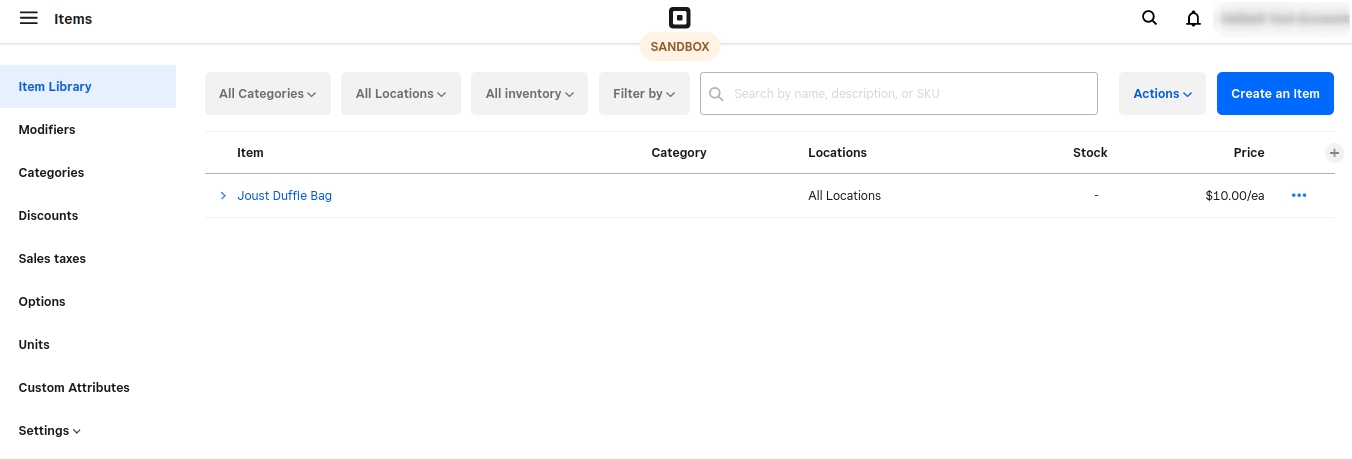This screenshot has width=1352, height=459.
Task: Open the hamburger navigation menu
Action: pos(28,18)
